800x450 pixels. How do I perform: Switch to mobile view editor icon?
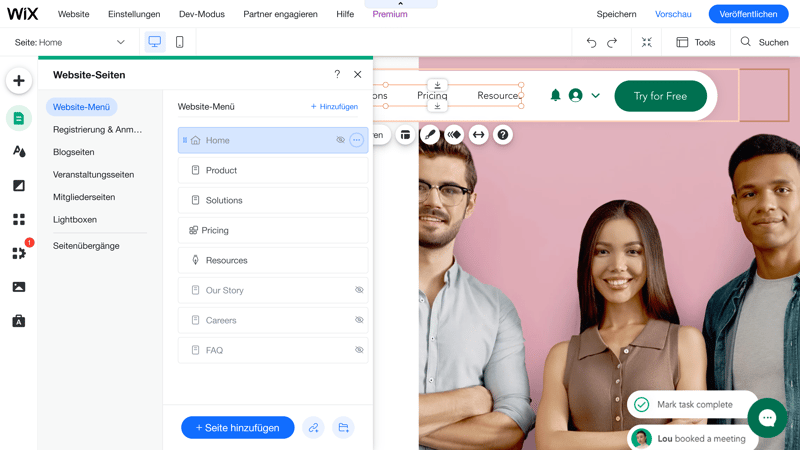click(x=180, y=42)
